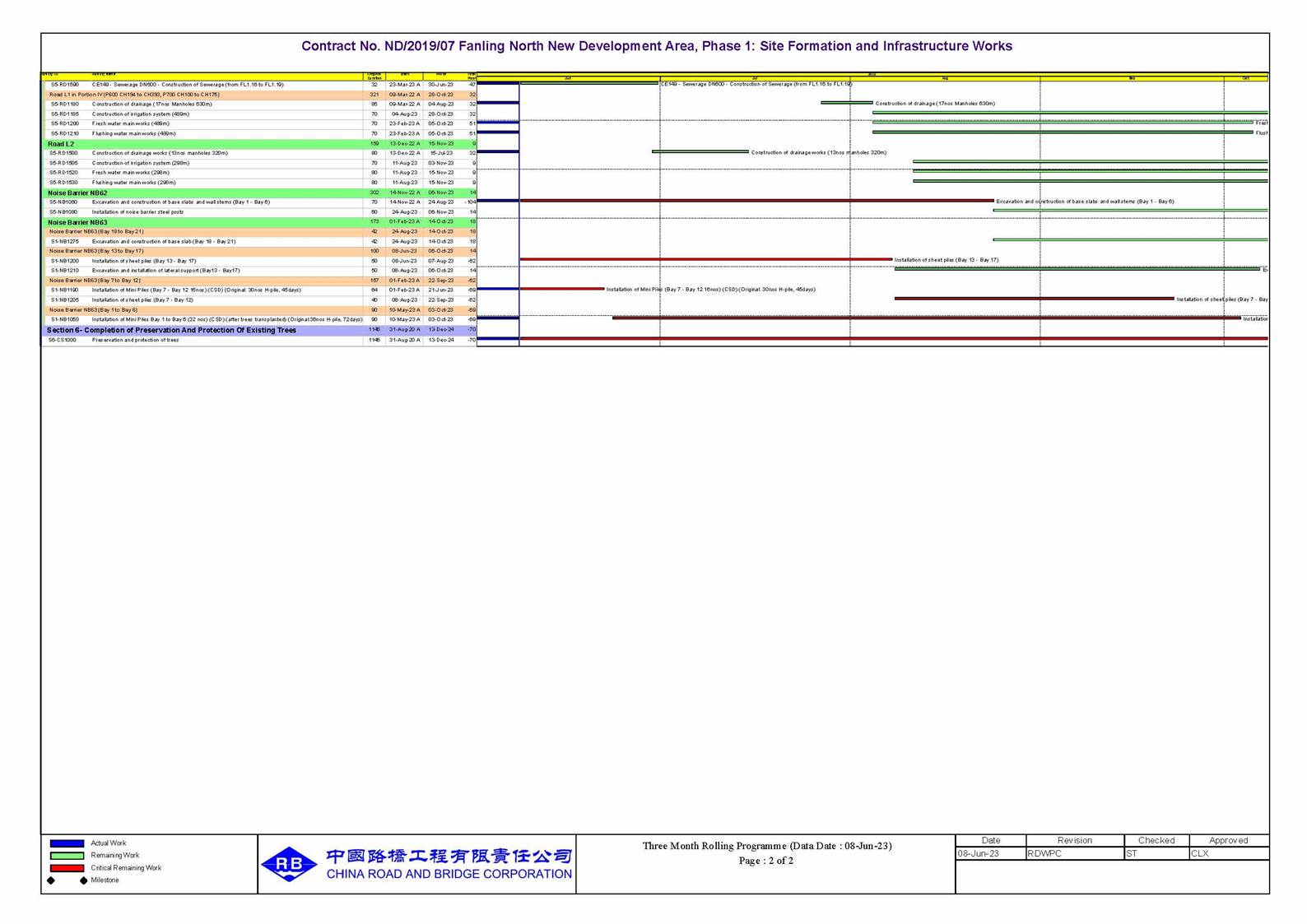Select activity ID S1-NB1205
Viewport: 1307px width, 924px height.
[65, 300]
